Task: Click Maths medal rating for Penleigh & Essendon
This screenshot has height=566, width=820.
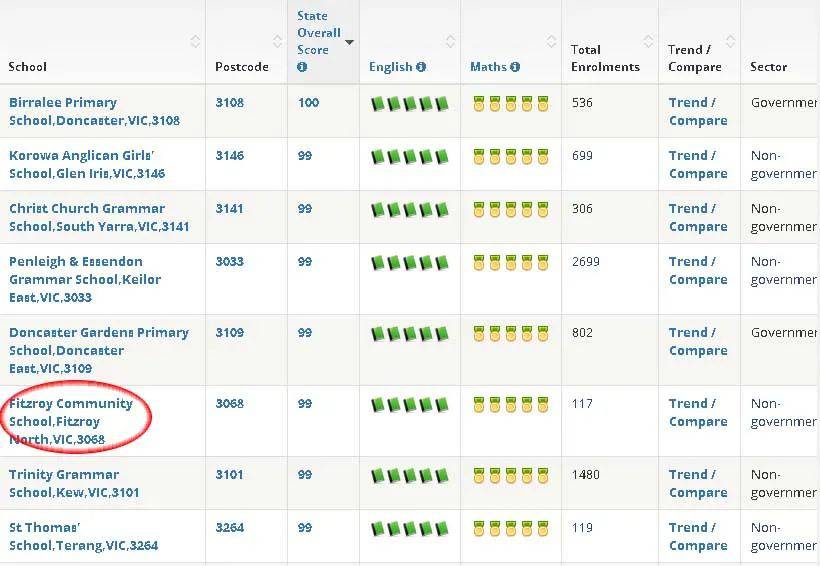Action: (x=511, y=263)
